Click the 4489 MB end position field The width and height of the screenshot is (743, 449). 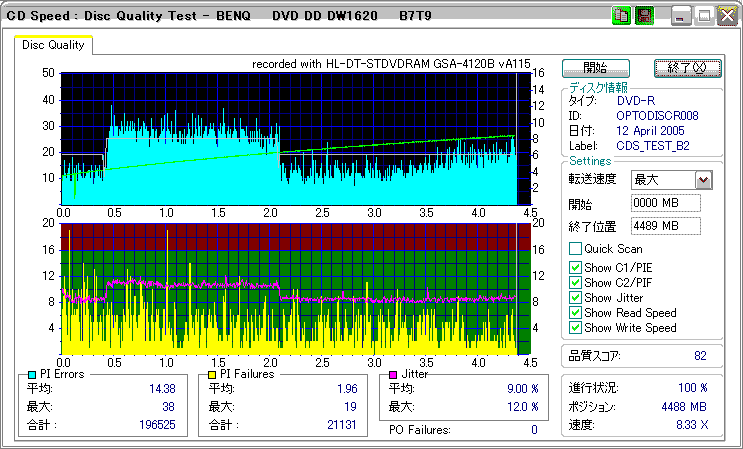coord(666,225)
